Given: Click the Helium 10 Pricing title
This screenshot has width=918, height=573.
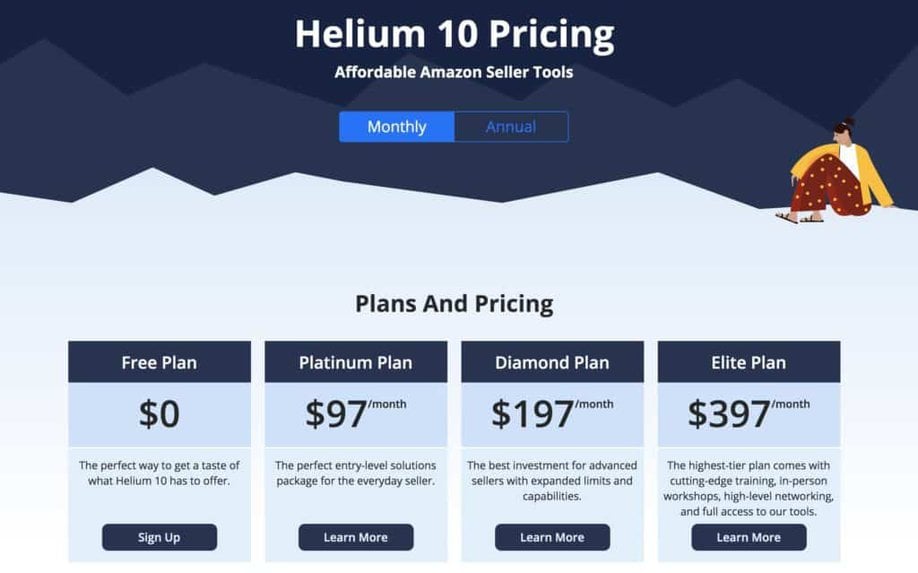Looking at the screenshot, I should click(454, 34).
